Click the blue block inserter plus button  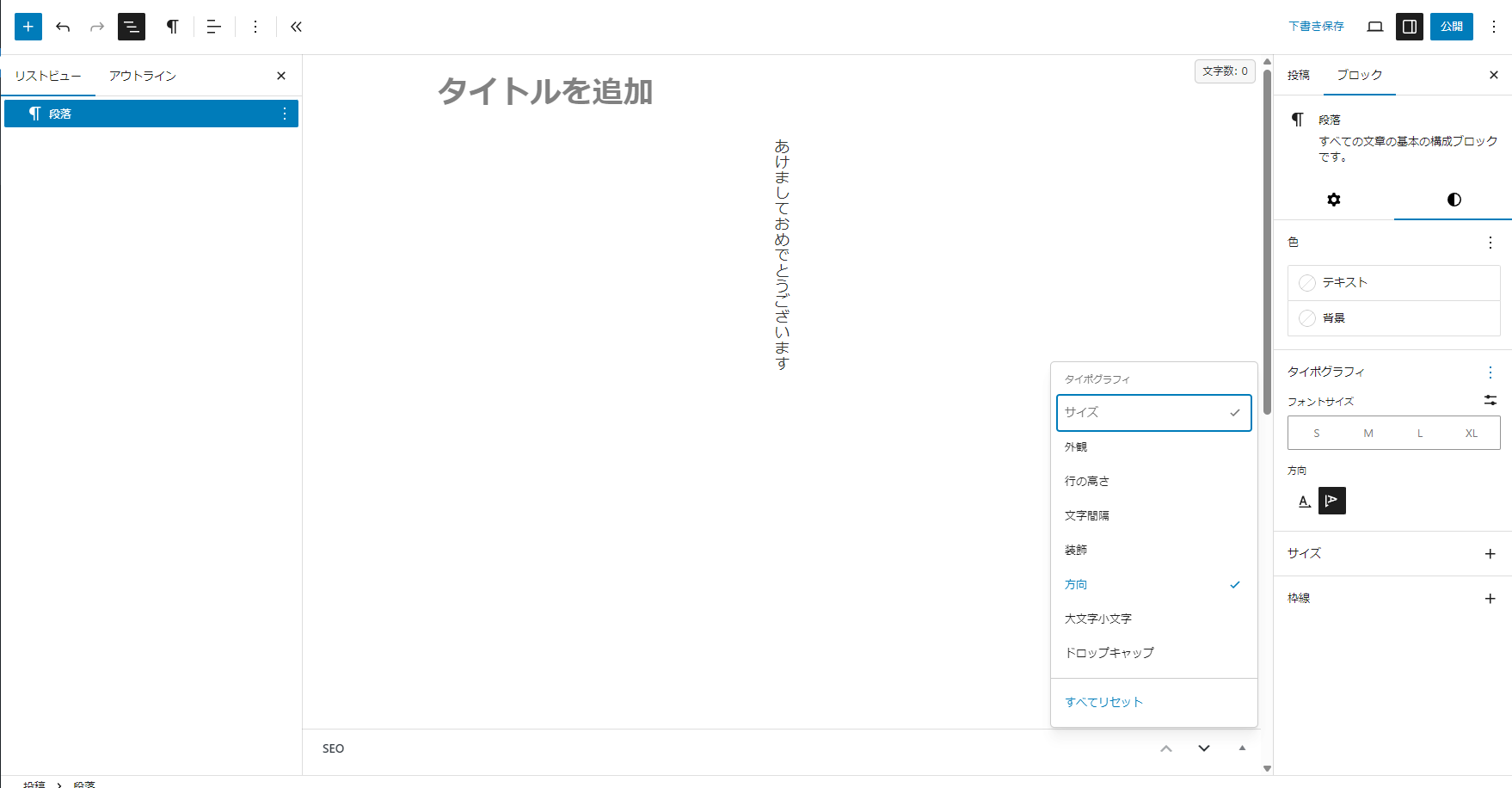click(x=28, y=27)
